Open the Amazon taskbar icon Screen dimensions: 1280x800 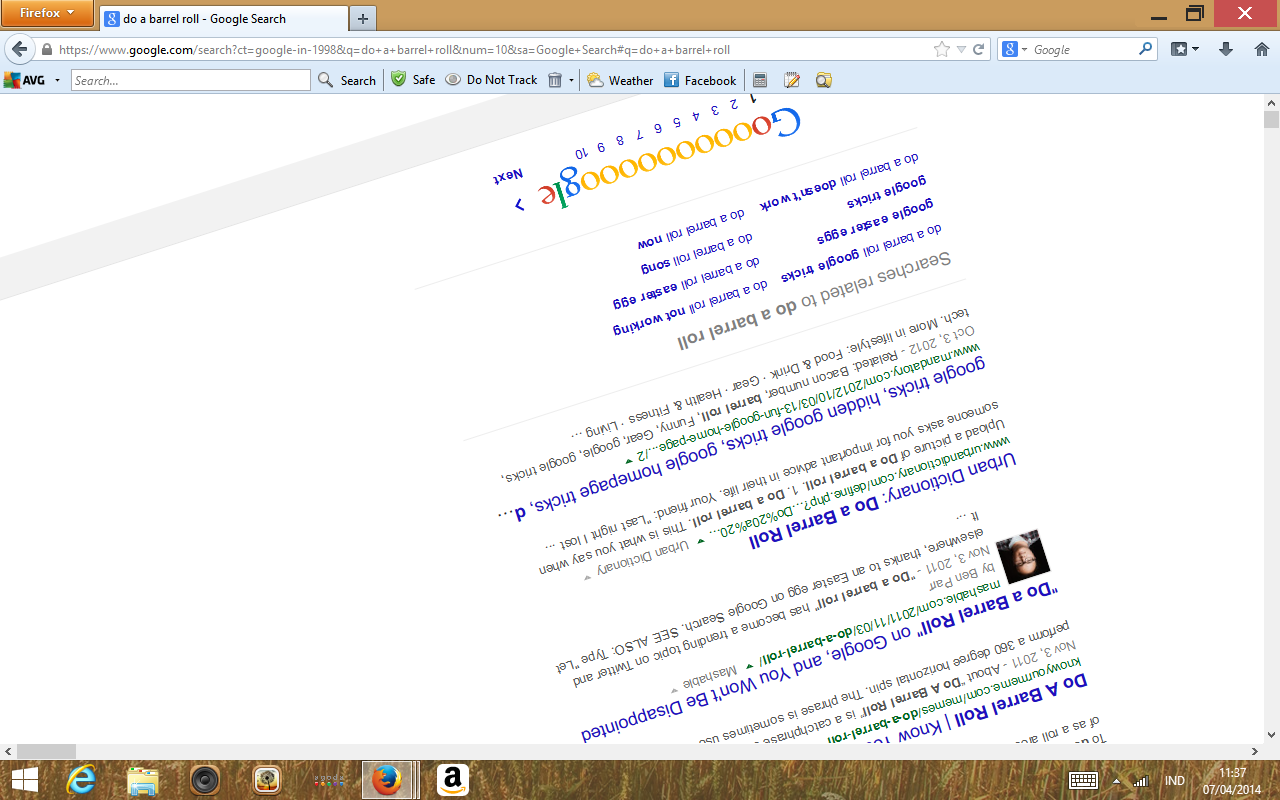pos(453,780)
